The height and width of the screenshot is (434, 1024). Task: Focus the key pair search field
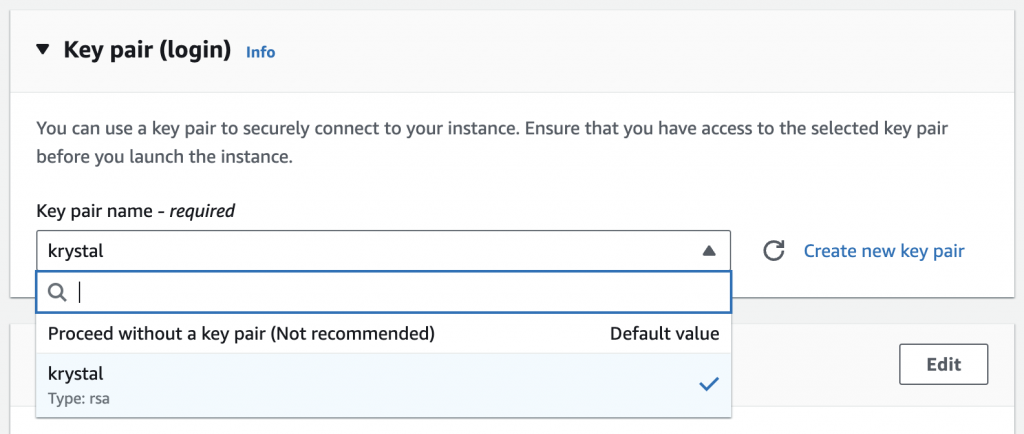click(400, 292)
